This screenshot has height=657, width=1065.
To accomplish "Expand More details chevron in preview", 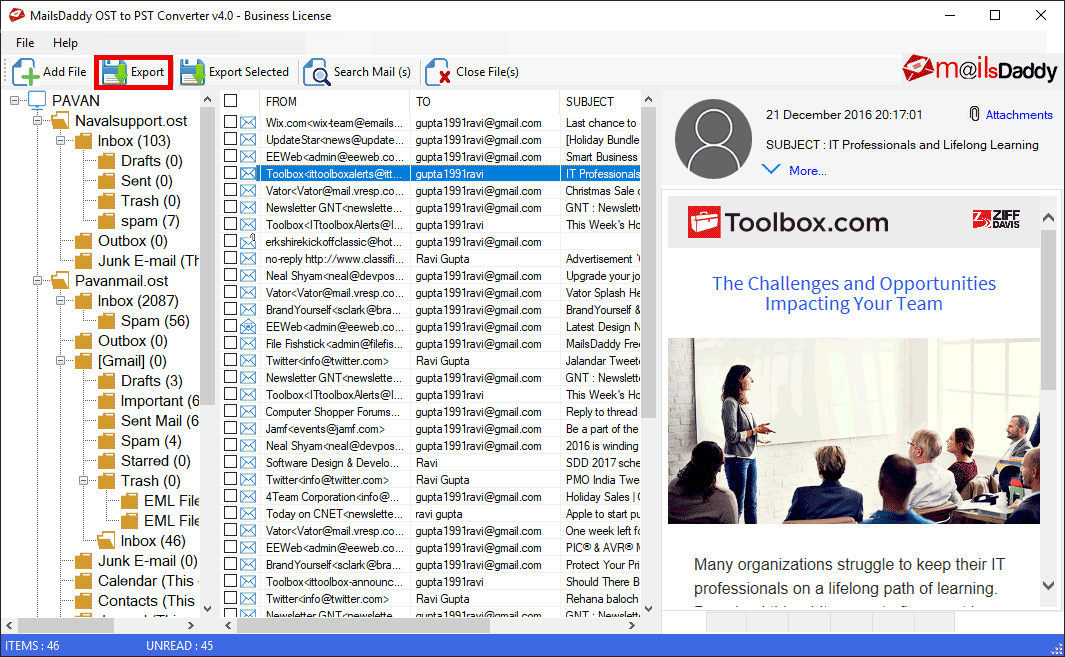I will (x=771, y=169).
